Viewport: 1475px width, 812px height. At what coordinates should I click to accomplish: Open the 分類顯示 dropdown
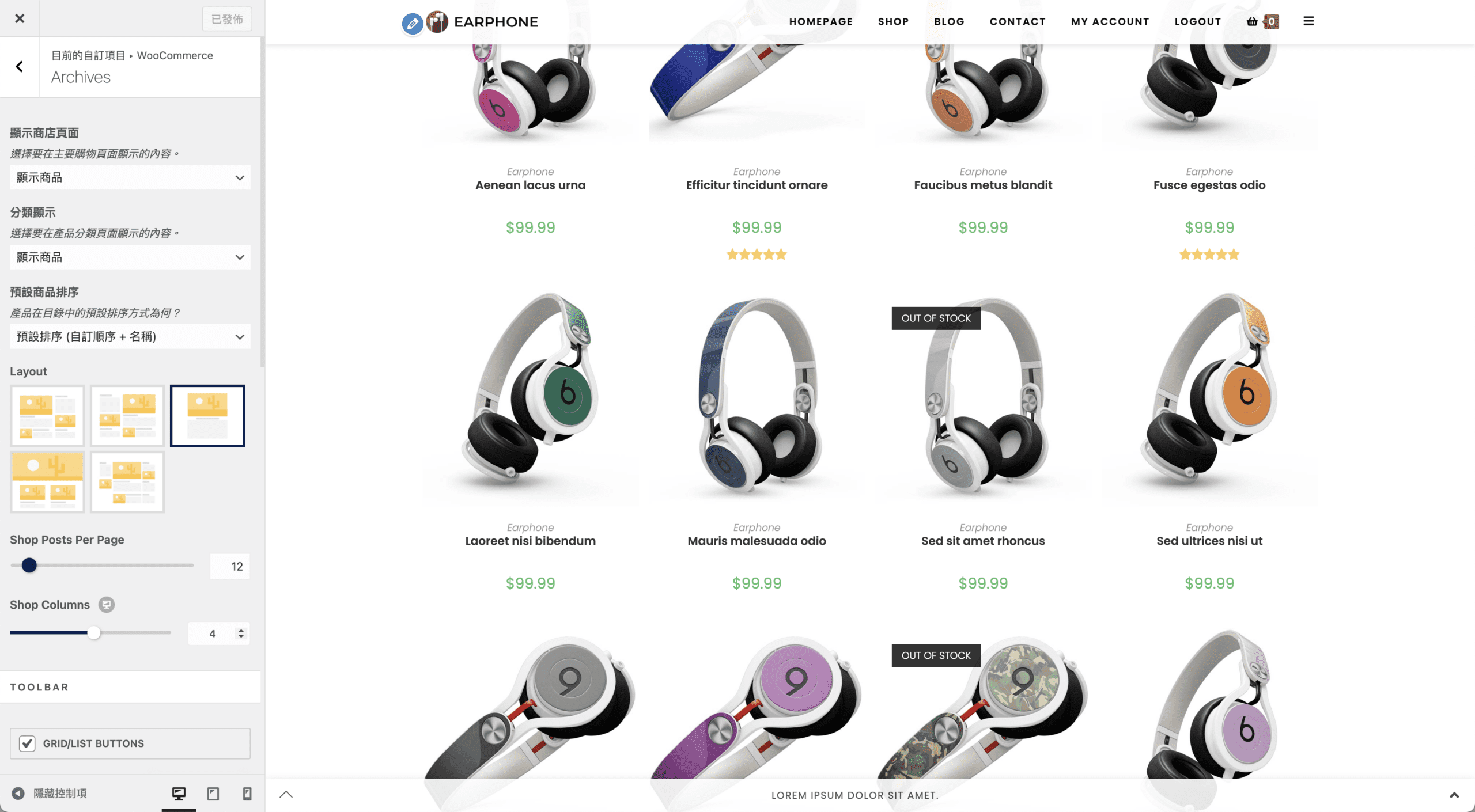[130, 257]
